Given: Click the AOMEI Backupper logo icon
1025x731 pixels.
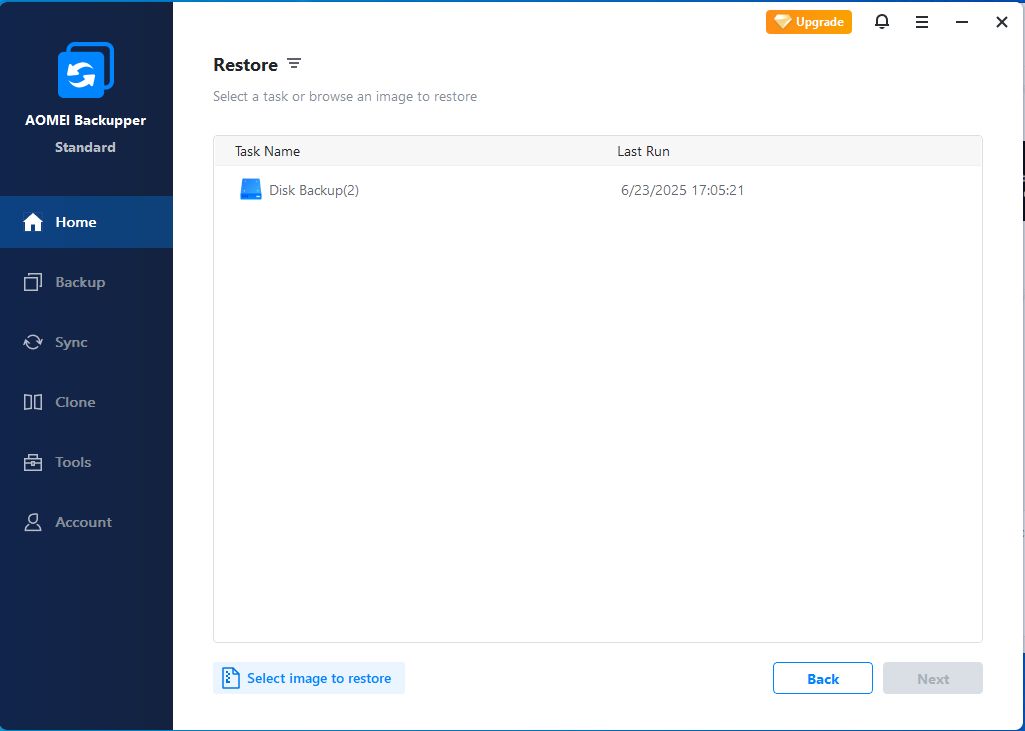Looking at the screenshot, I should [x=86, y=70].
